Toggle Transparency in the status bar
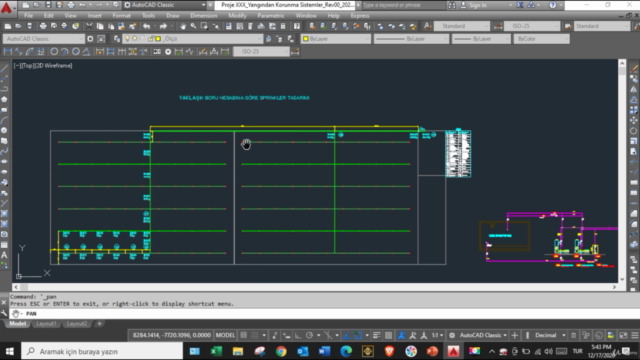This screenshot has height=360, width=640. [x=388, y=335]
